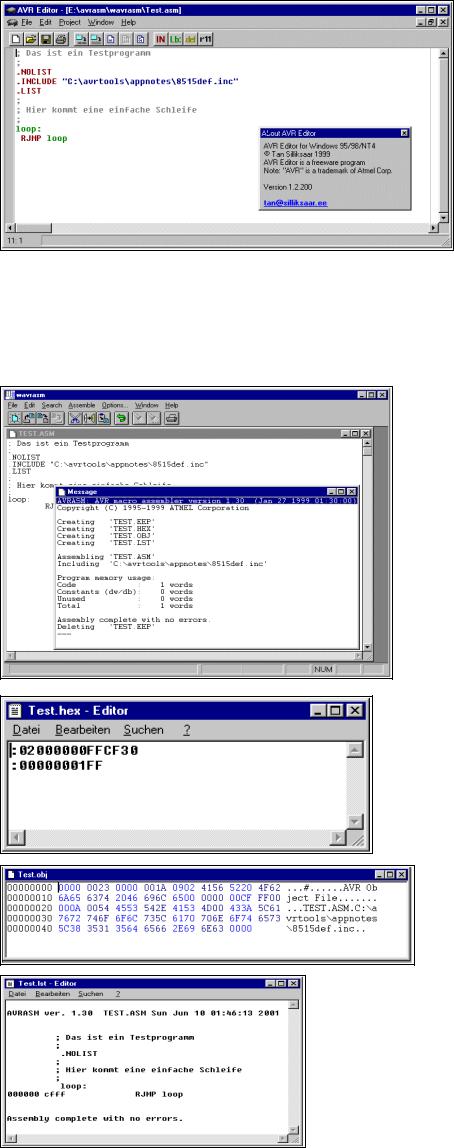Open the Search menu in wavrasm
454x1148 pixels.
coord(52,405)
